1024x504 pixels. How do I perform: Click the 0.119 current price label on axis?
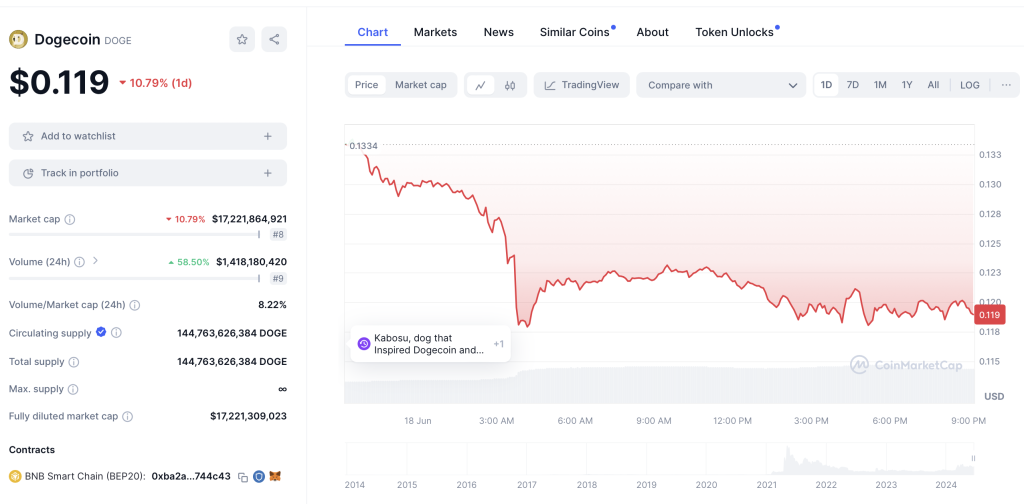click(987, 315)
